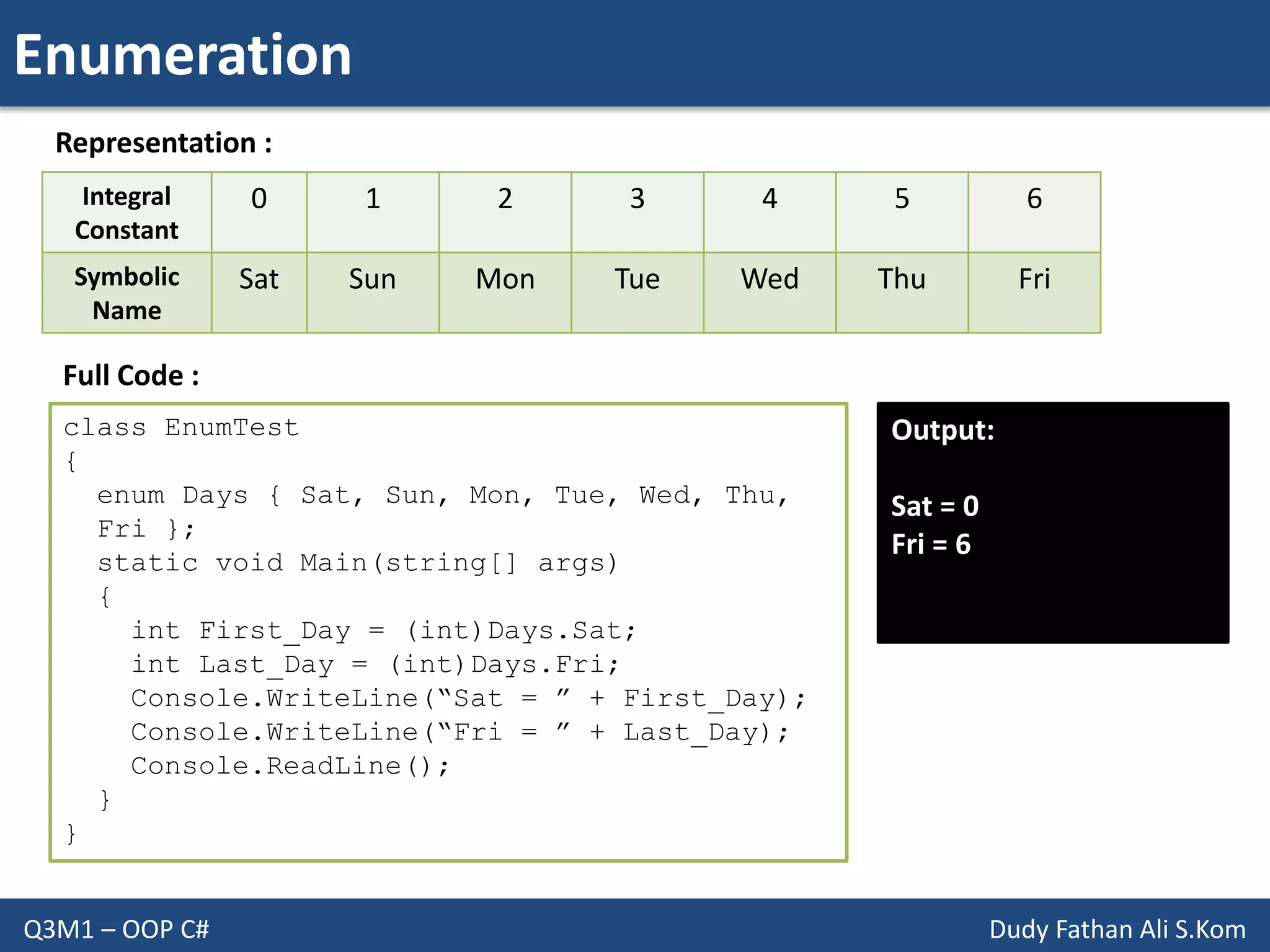
Task: Click the 'static void Main(string[] args)' line
Action: 358,563
